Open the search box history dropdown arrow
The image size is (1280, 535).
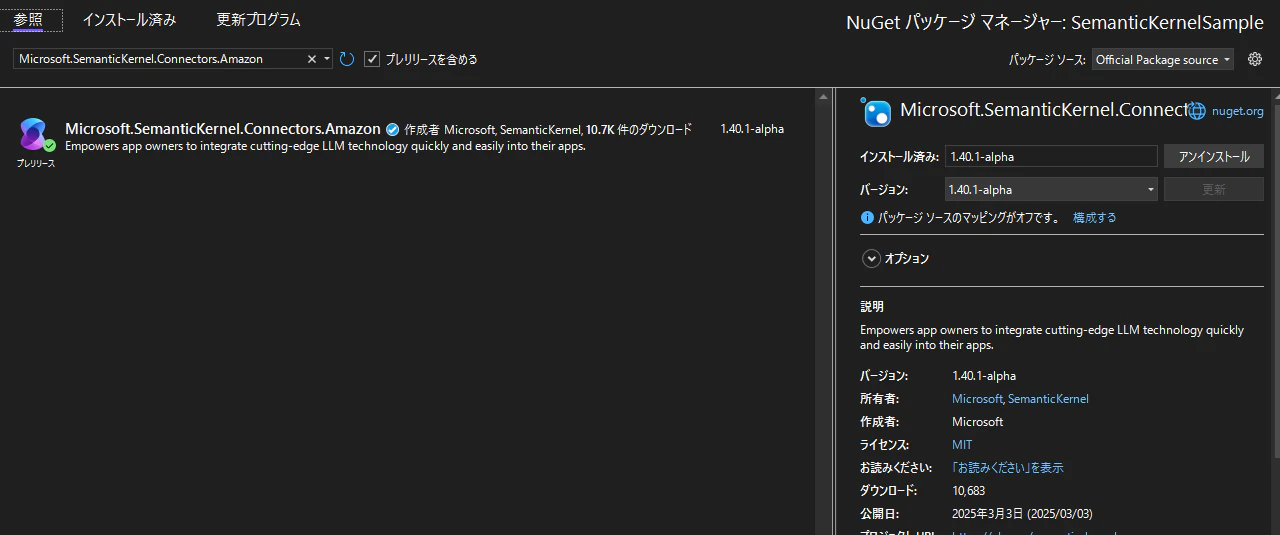(x=327, y=59)
